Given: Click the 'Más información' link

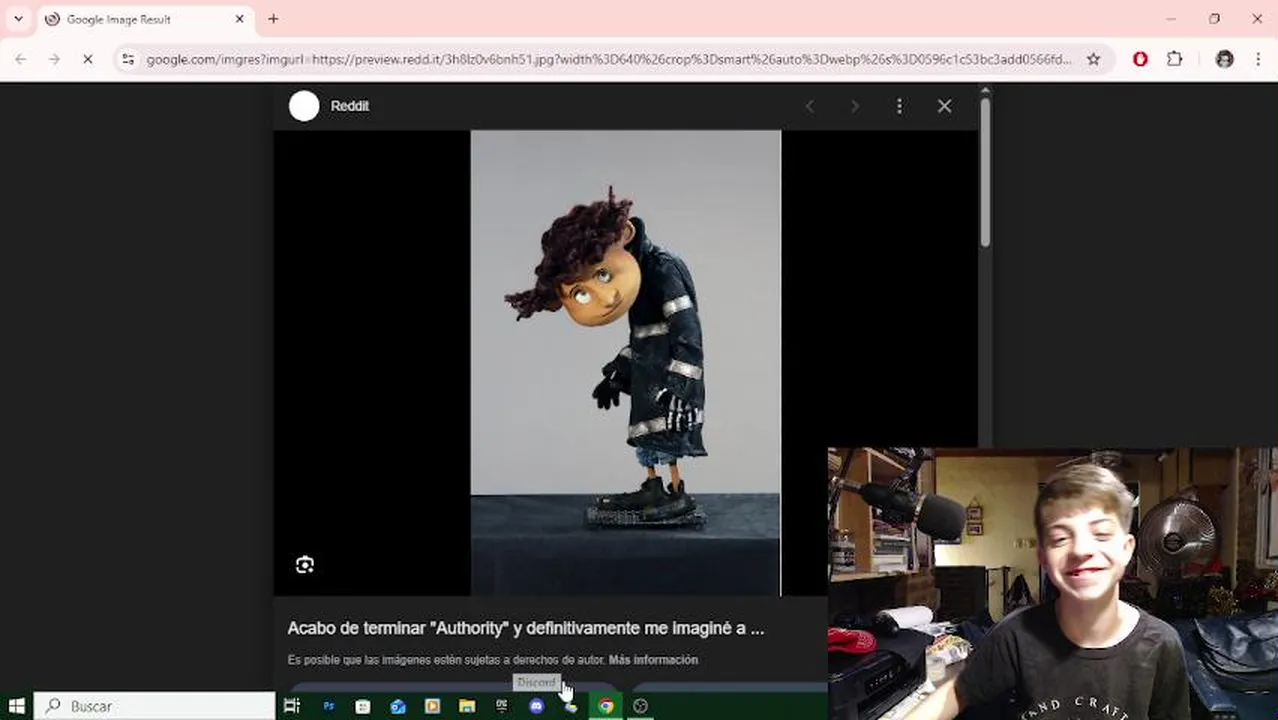Looking at the screenshot, I should pyautogui.click(x=653, y=660).
